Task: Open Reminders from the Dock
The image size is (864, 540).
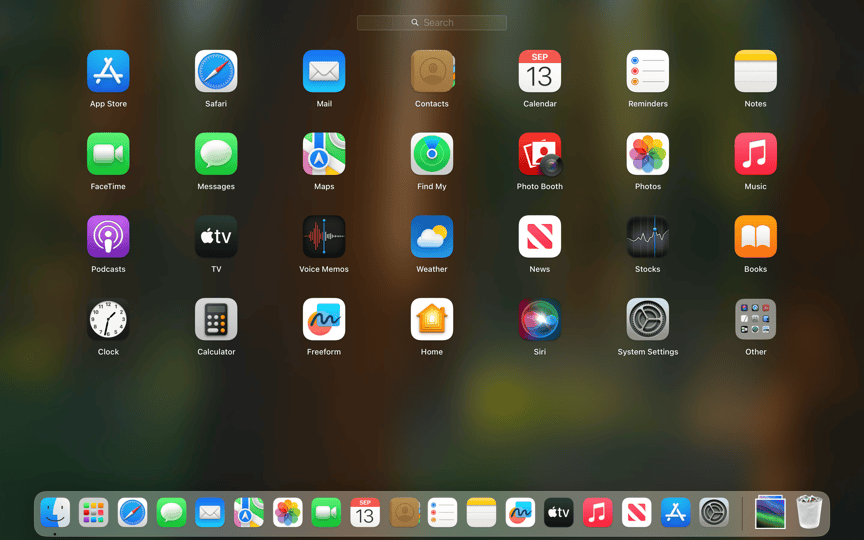Action: tap(442, 512)
